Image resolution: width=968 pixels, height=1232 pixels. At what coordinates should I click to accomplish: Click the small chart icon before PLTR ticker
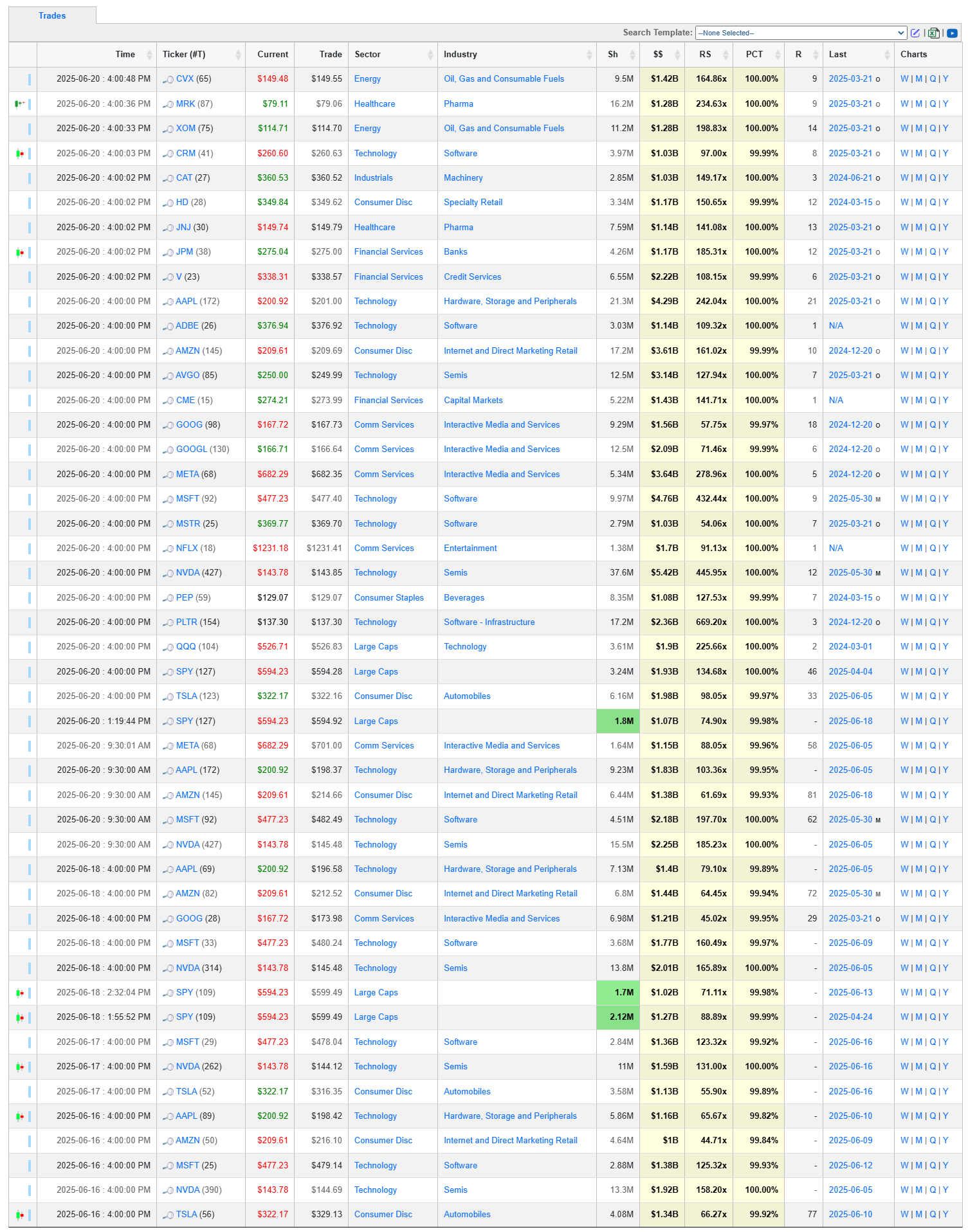[168, 622]
